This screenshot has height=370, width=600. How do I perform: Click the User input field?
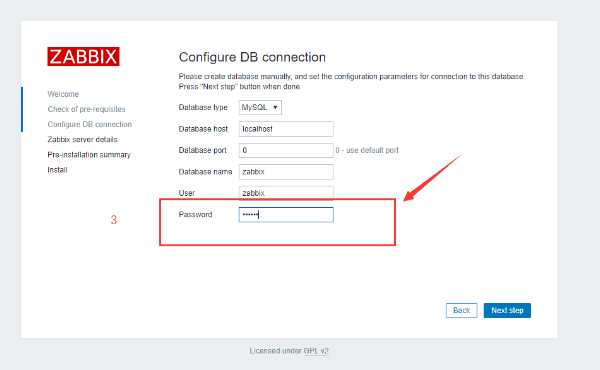[x=286, y=193]
